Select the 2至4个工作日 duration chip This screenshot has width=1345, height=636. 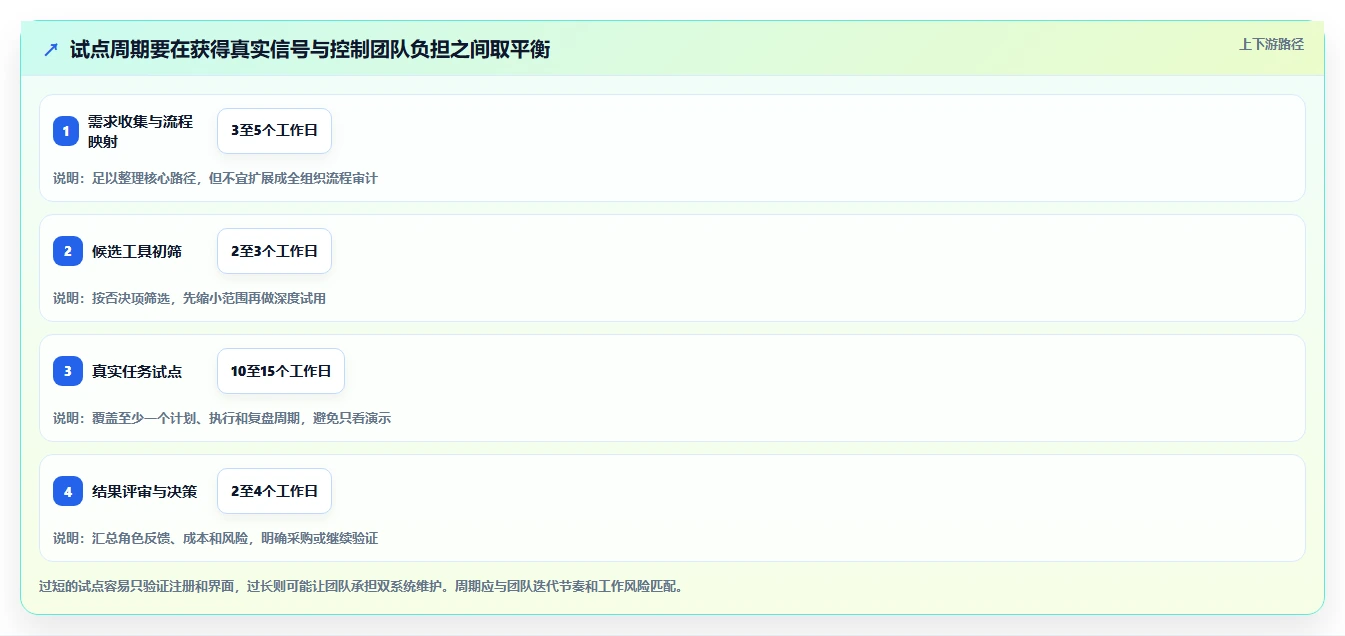(274, 491)
